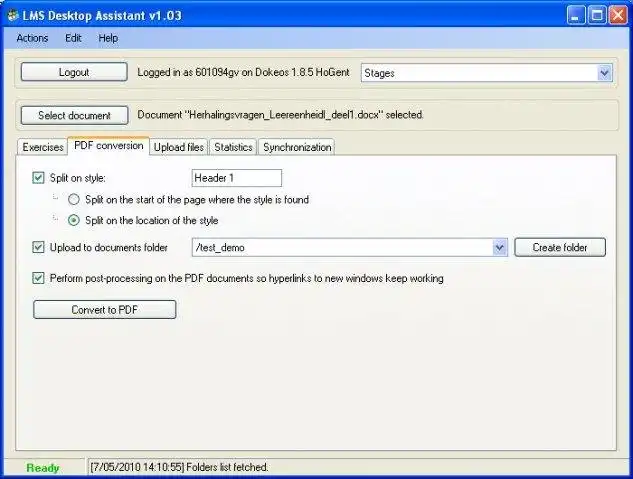The width and height of the screenshot is (633, 479).
Task: Click the LMS Desktop Assistant title bar icon
Action: [x=13, y=15]
